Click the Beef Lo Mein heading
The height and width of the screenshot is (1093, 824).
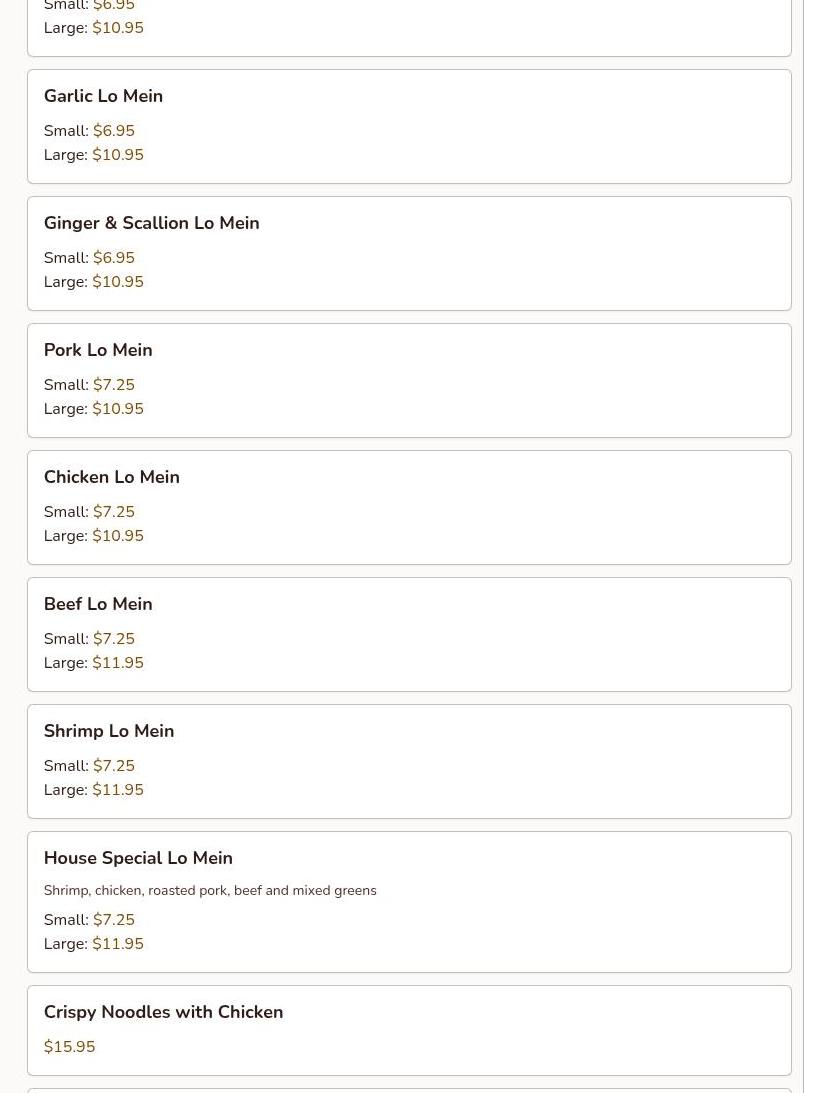pyautogui.click(x=98, y=604)
